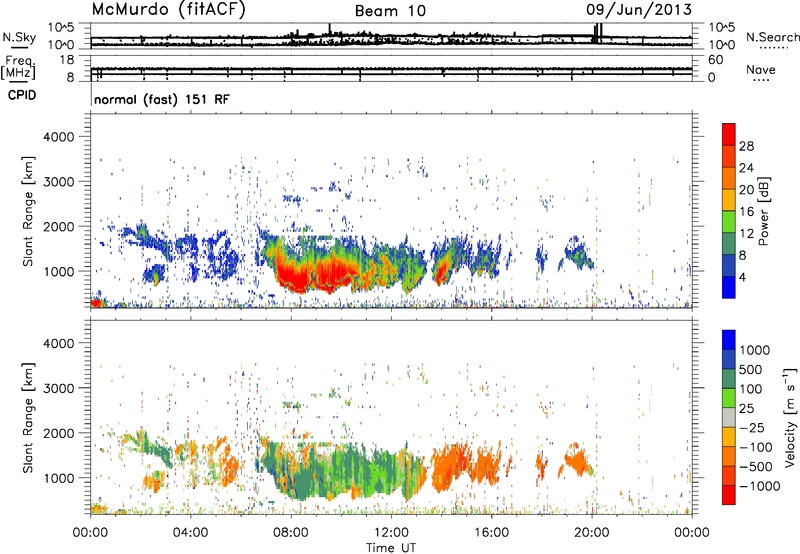
Task: Pick the grey velocity segment between 25 and -25
Action: coord(729,418)
